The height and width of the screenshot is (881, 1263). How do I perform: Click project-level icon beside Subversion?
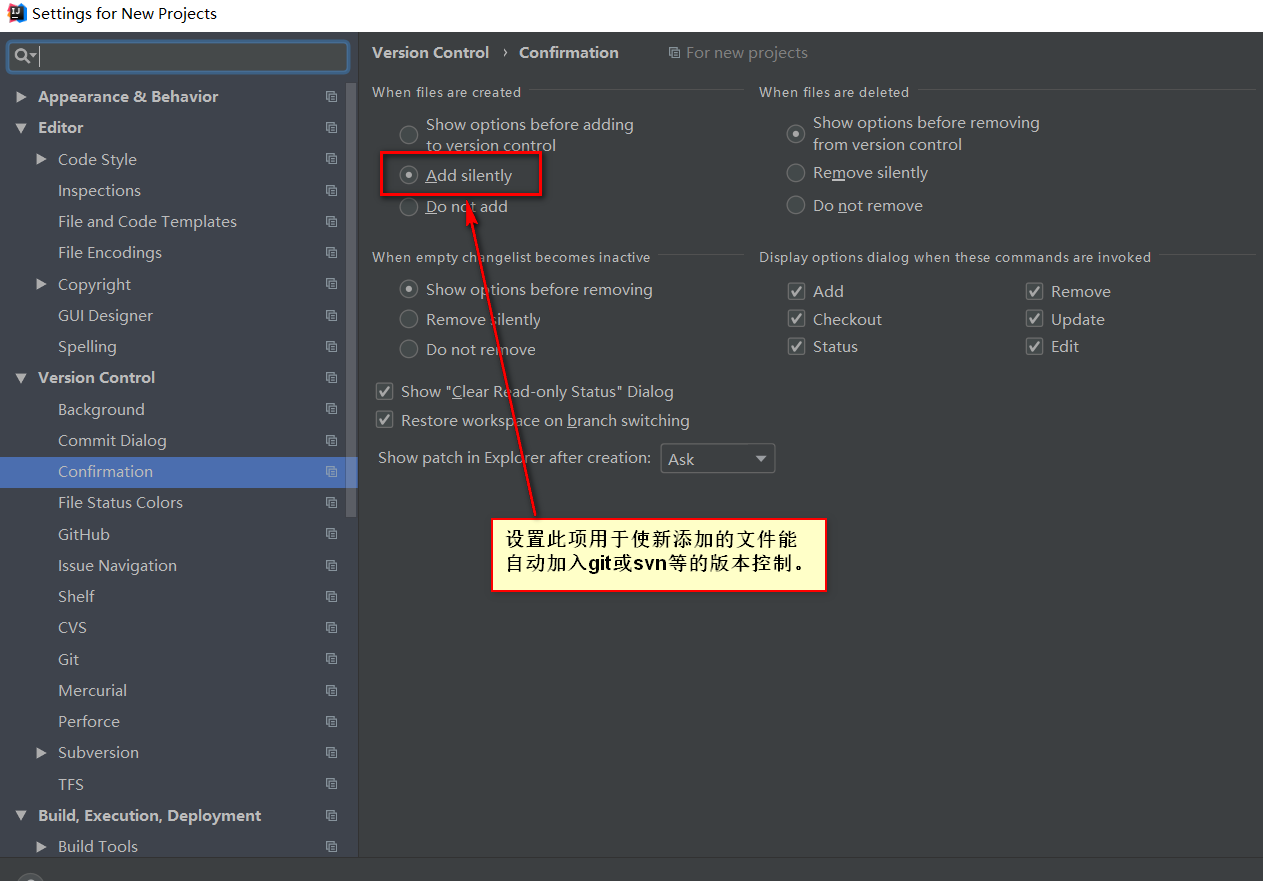[x=331, y=752]
